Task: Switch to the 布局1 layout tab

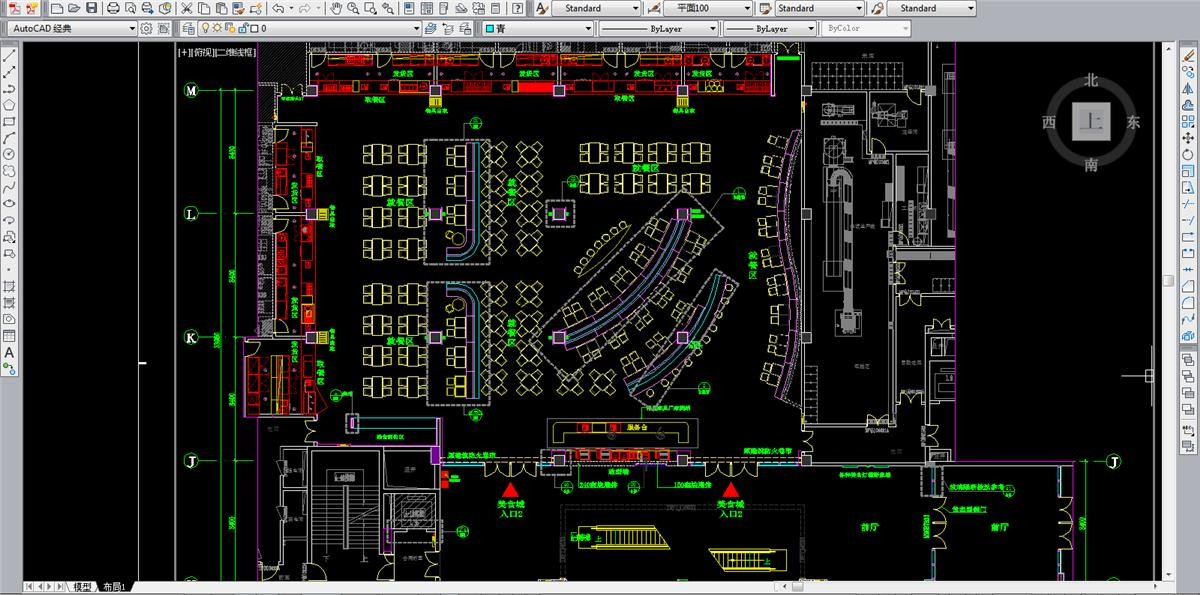Action: [x=114, y=587]
